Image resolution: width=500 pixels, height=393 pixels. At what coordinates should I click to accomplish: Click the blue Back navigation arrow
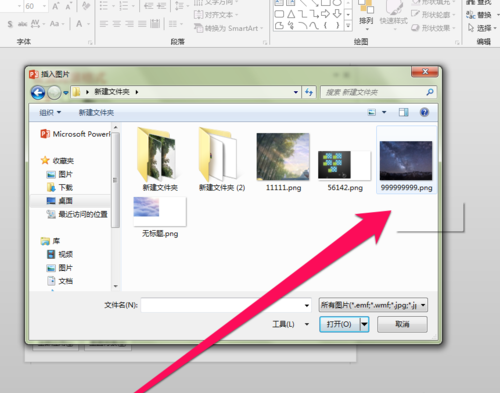tap(38, 92)
